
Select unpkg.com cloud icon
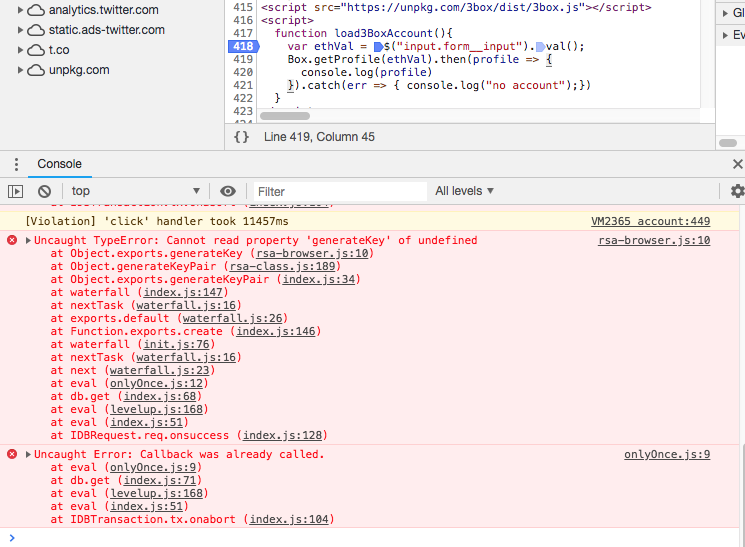coord(36,70)
